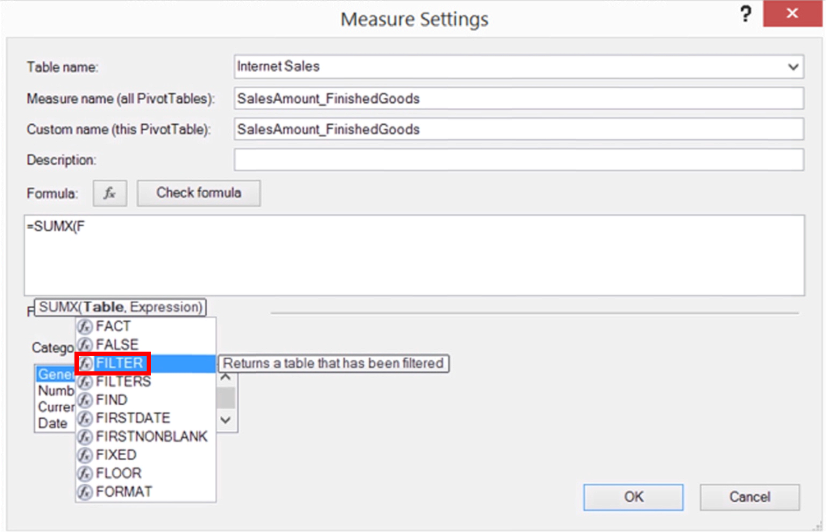Pick the FORMAT function suggestion
The image size is (826, 532).
coord(124,491)
